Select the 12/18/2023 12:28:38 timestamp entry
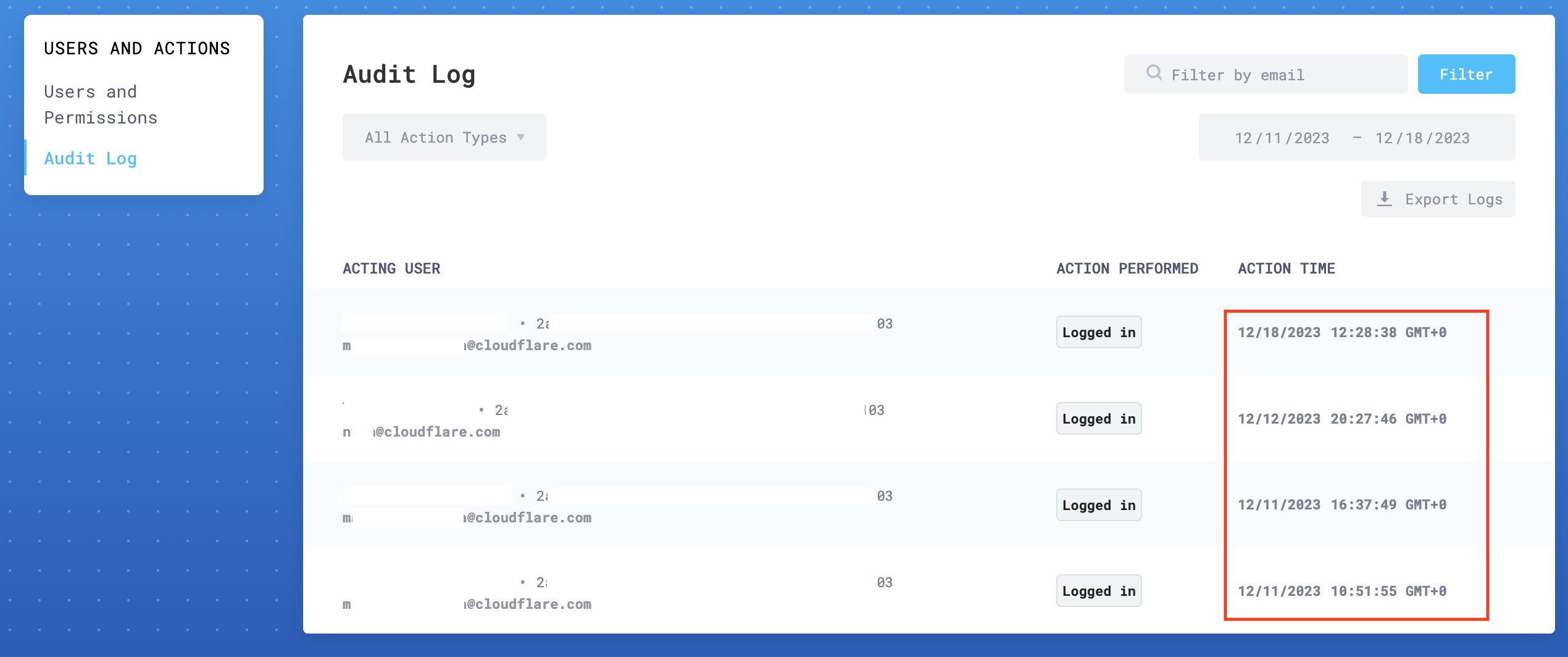Viewport: 1568px width, 657px height. pyautogui.click(x=1343, y=332)
